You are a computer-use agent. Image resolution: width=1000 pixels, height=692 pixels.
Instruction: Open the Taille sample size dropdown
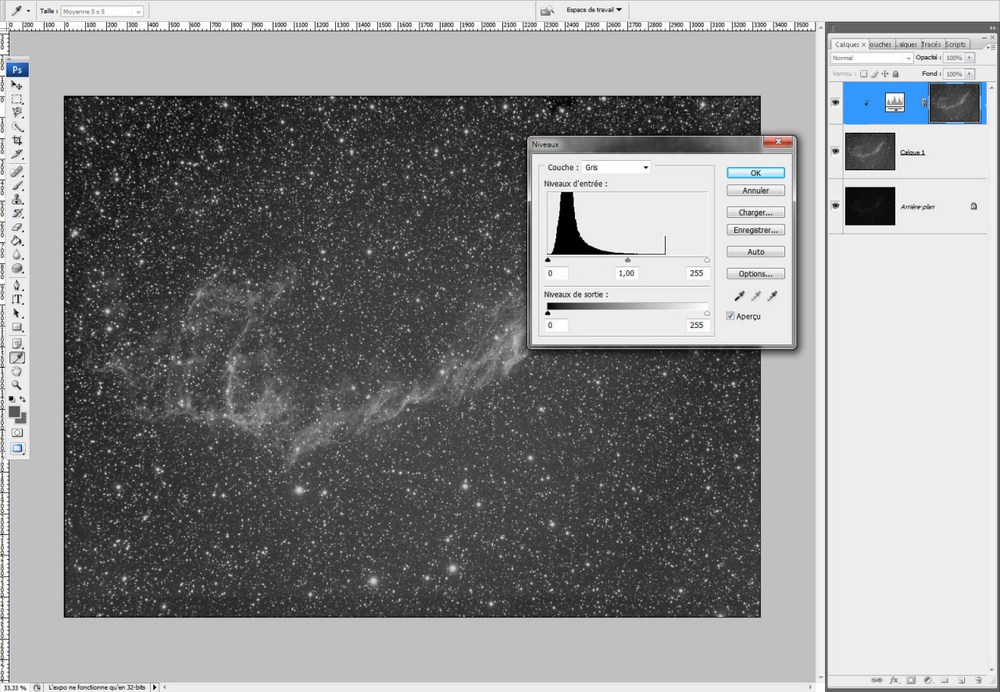[101, 11]
